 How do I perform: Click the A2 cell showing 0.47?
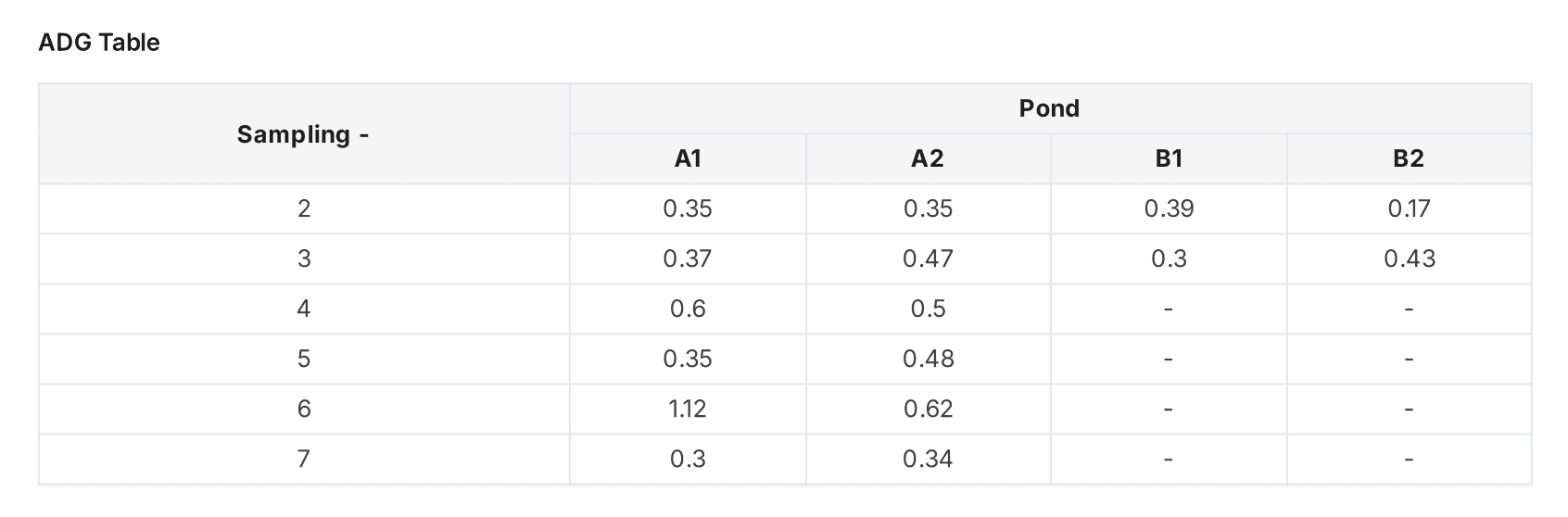coord(928,258)
